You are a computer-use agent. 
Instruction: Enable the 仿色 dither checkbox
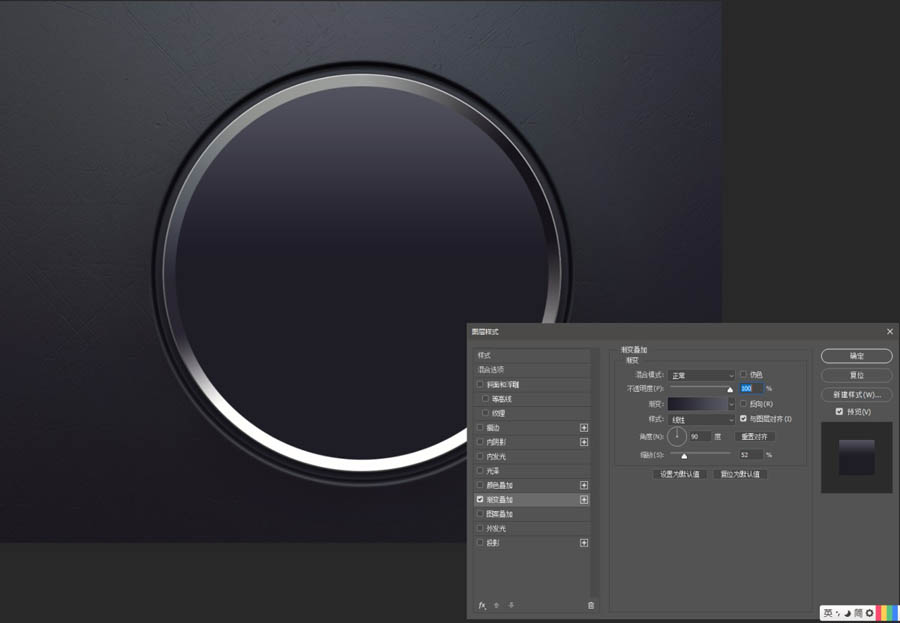click(x=743, y=375)
